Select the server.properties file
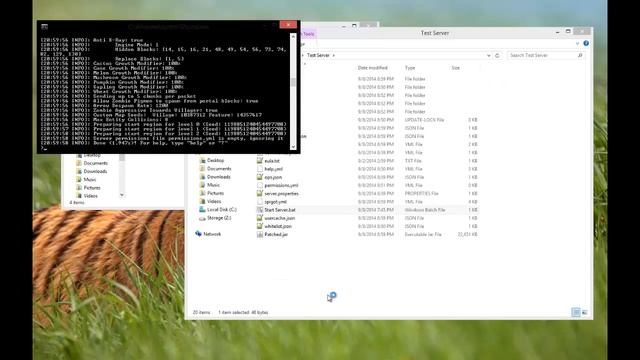The image size is (640, 360). point(281,193)
